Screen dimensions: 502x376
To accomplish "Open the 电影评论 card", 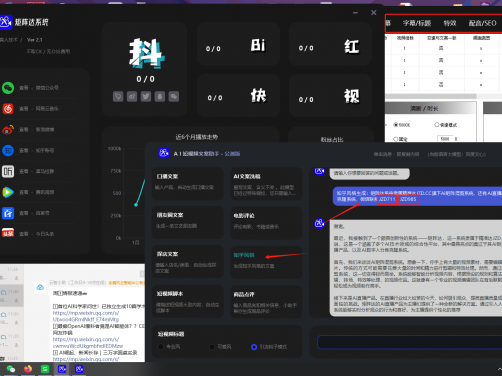I will tap(266, 222).
